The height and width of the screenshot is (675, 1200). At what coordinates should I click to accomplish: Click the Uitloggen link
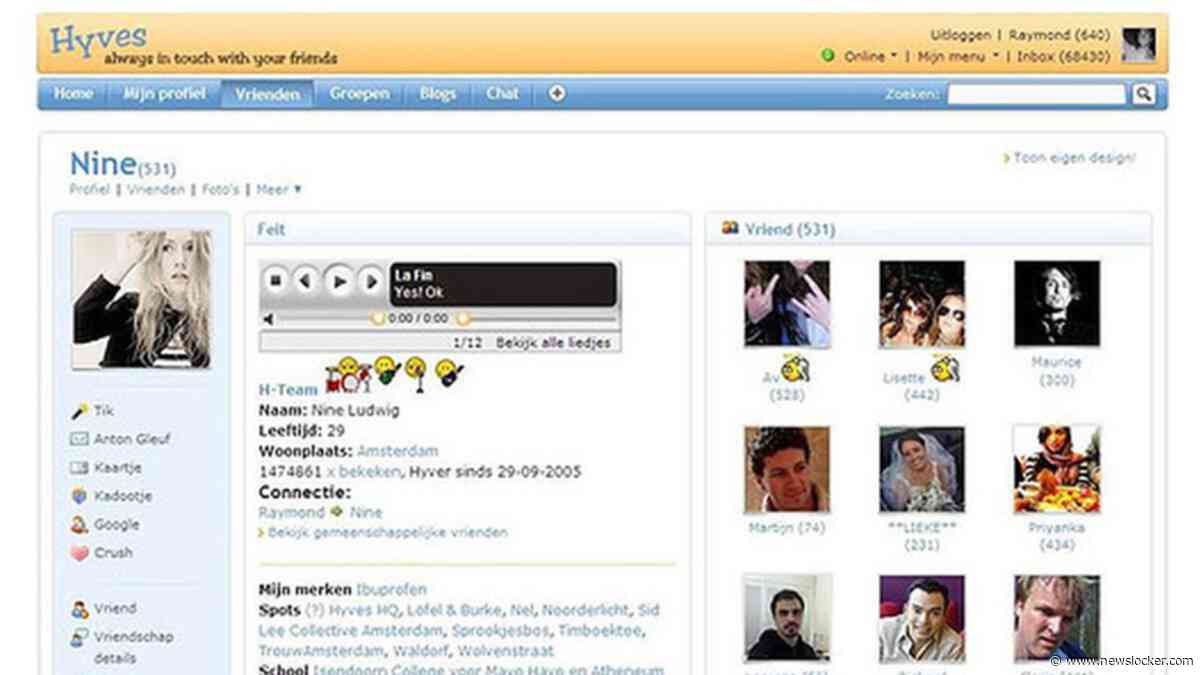click(x=962, y=35)
